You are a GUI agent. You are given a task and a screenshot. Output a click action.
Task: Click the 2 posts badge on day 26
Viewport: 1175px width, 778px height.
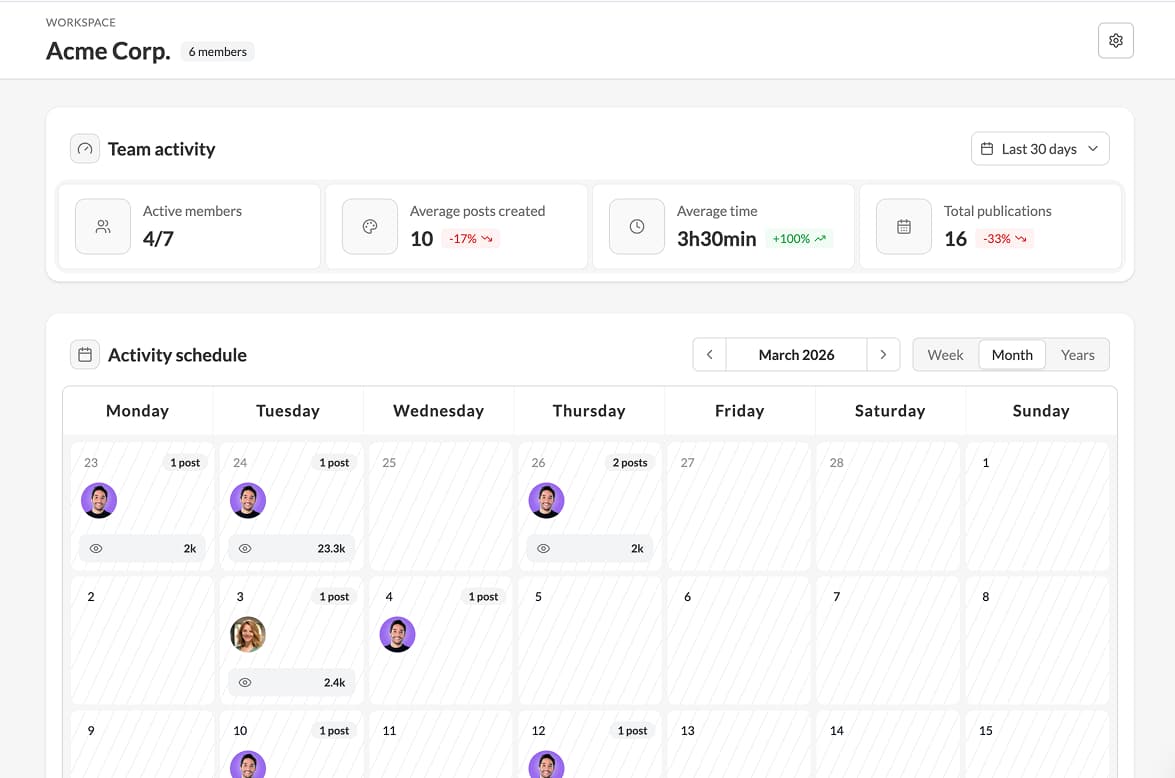(x=629, y=462)
